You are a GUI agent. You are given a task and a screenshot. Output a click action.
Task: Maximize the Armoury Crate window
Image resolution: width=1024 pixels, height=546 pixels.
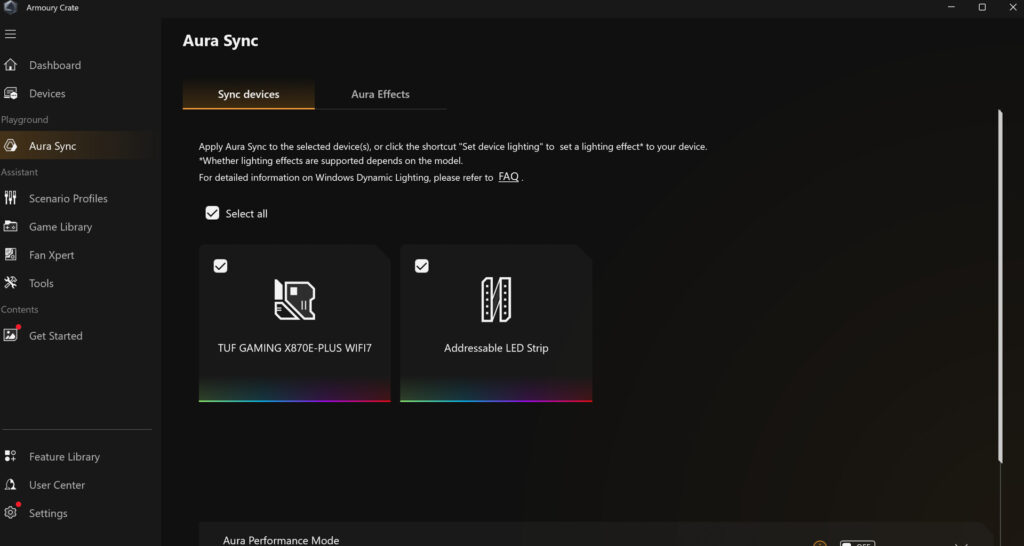coord(982,7)
